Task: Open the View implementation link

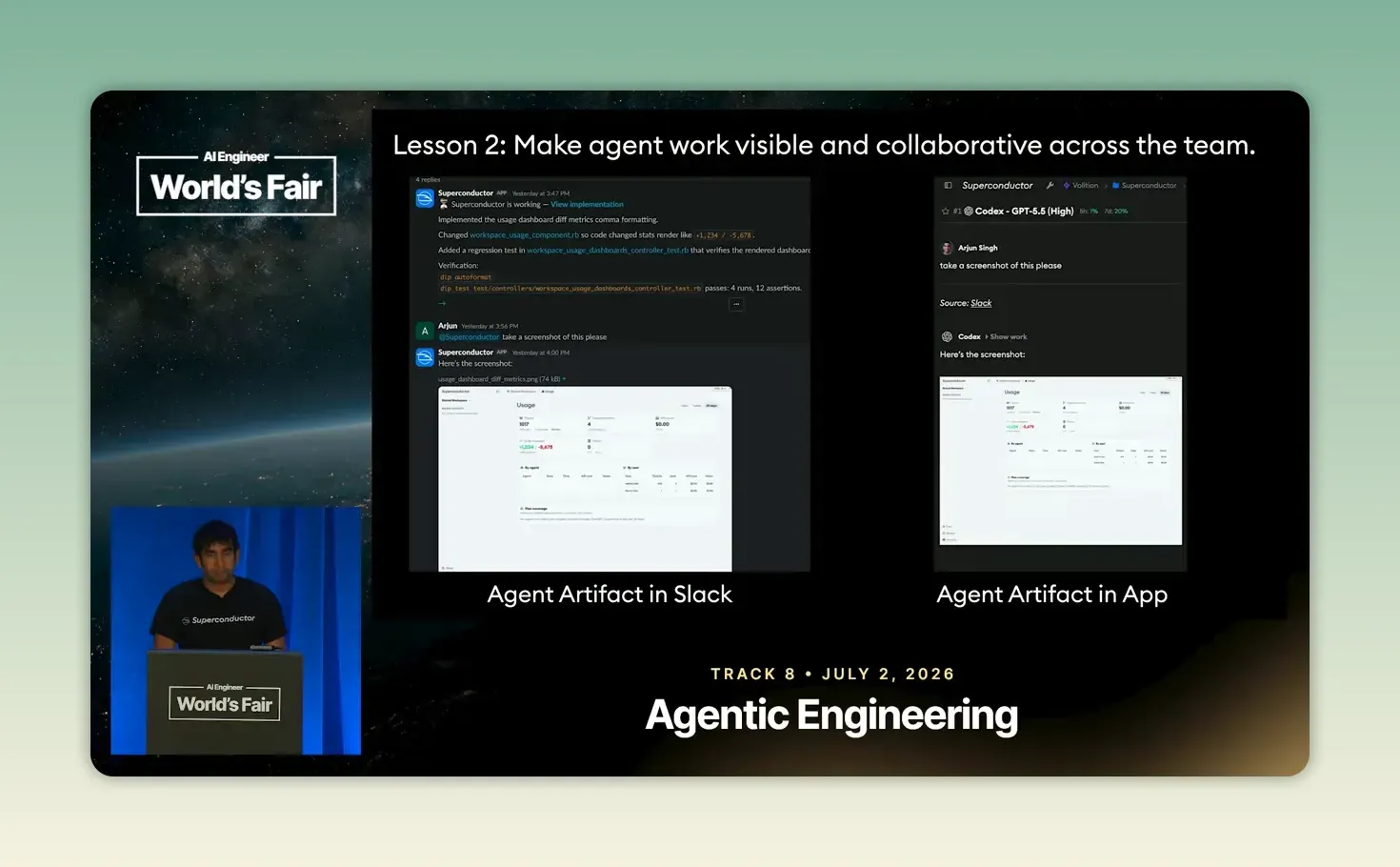Action: tap(587, 204)
